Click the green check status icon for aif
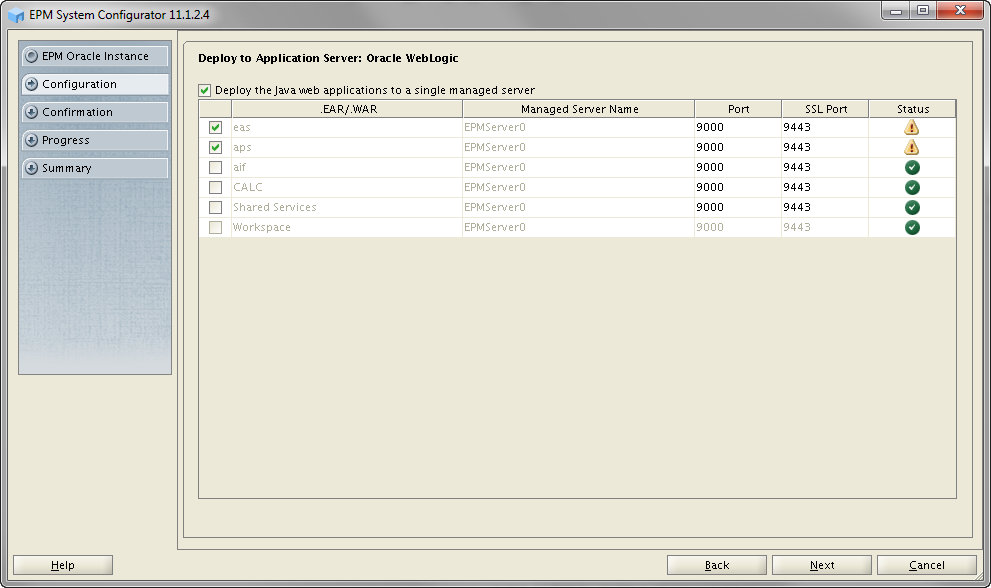 pos(912,168)
